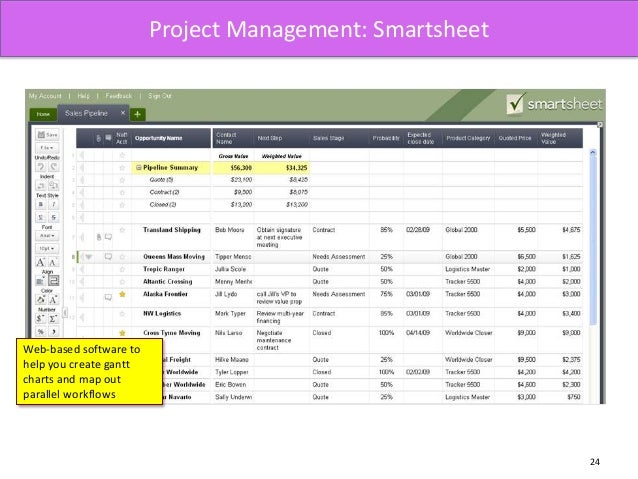Viewport: 638px width, 479px height.
Task: Close the Sales Pipeline tab
Action: (x=123, y=113)
